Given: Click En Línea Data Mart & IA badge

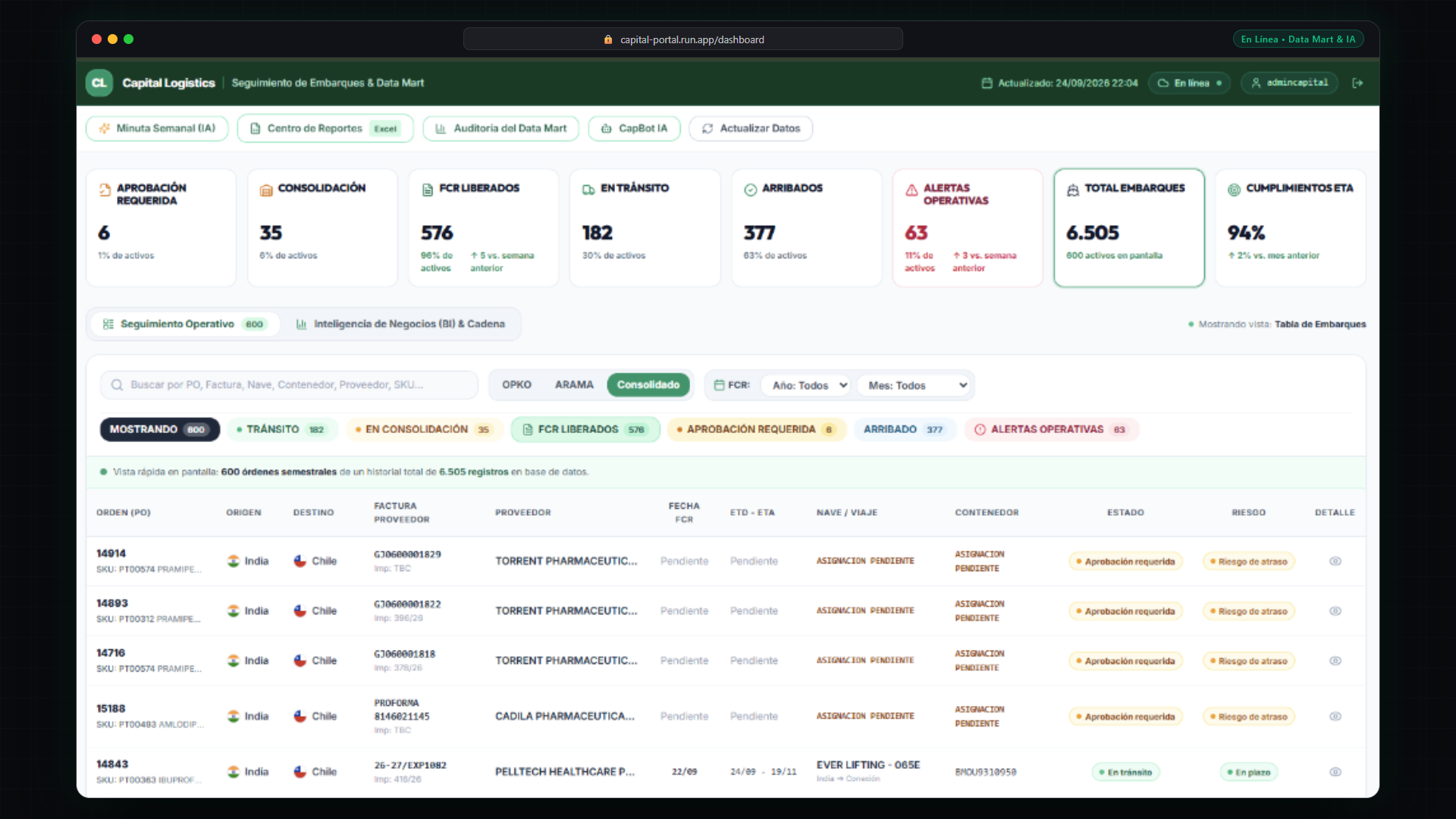Looking at the screenshot, I should tap(1298, 39).
